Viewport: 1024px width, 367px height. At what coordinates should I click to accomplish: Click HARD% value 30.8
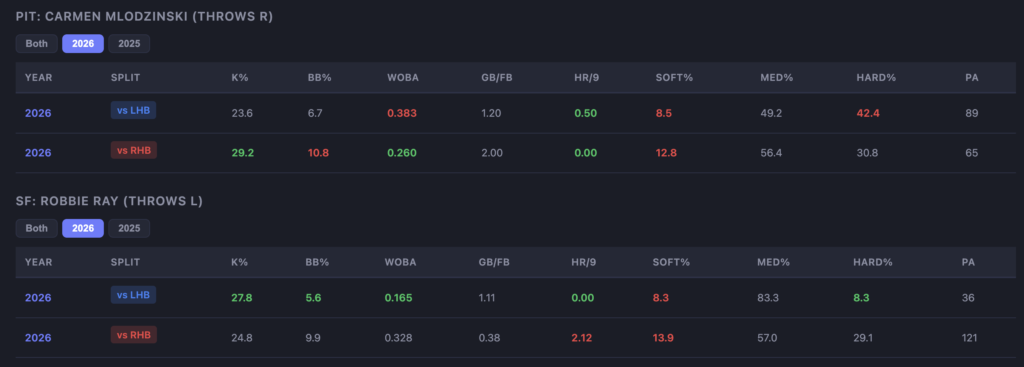pyautogui.click(x=868, y=153)
